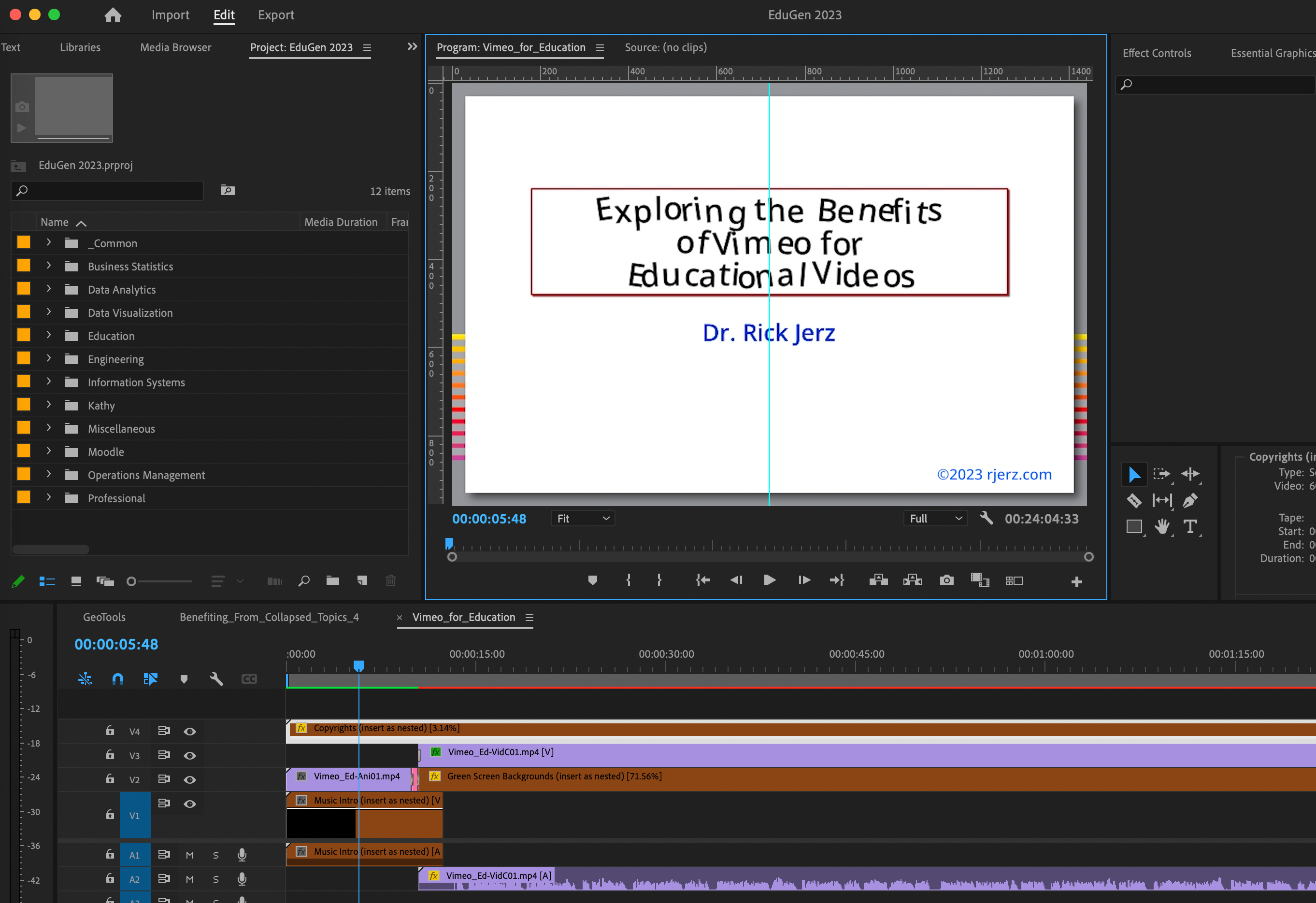Viewport: 1316px width, 903px height.
Task: Select the Razor tool
Action: pyautogui.click(x=1134, y=500)
